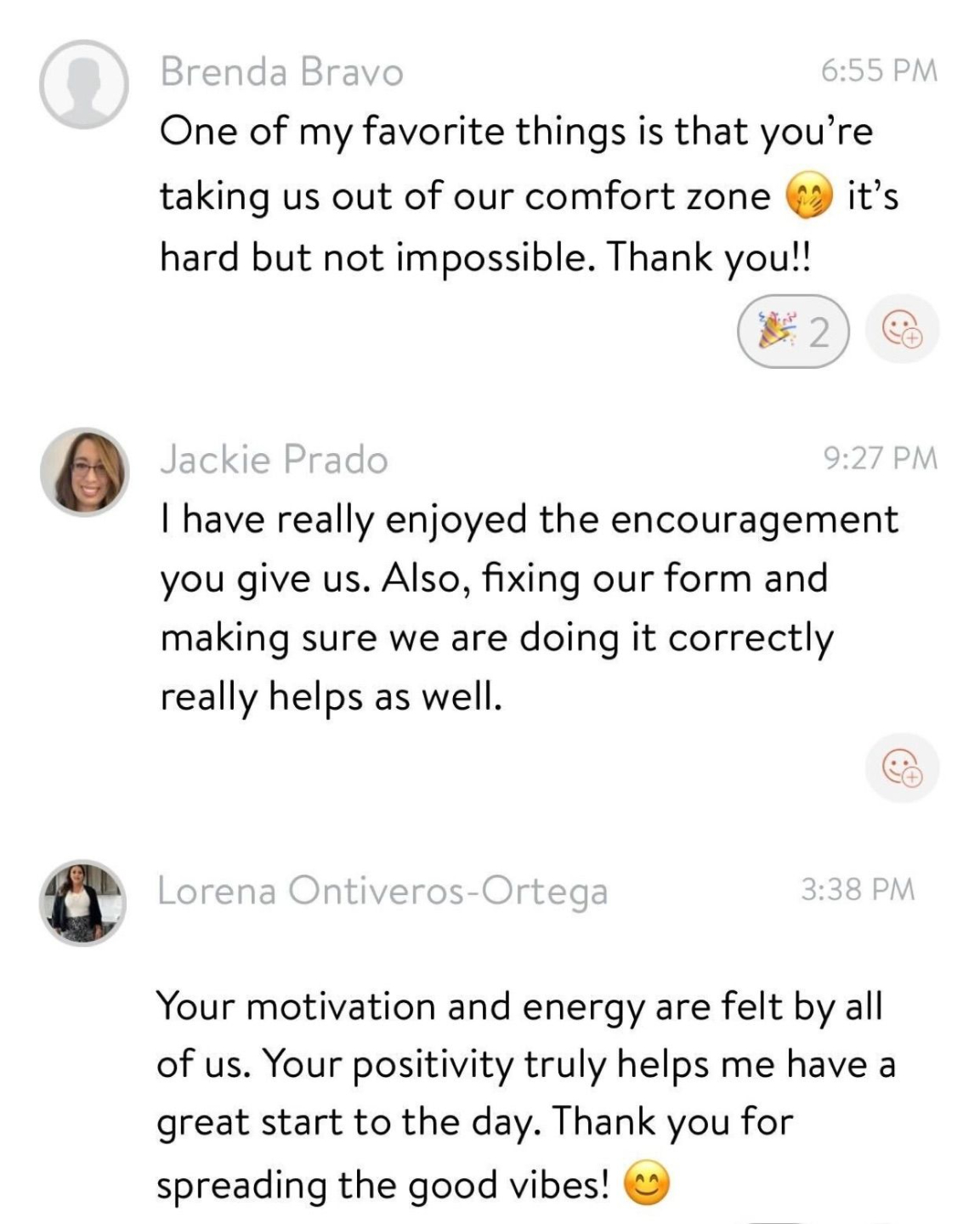
Task: Click Brenda Bravo's default profile avatar
Action: 83,85
